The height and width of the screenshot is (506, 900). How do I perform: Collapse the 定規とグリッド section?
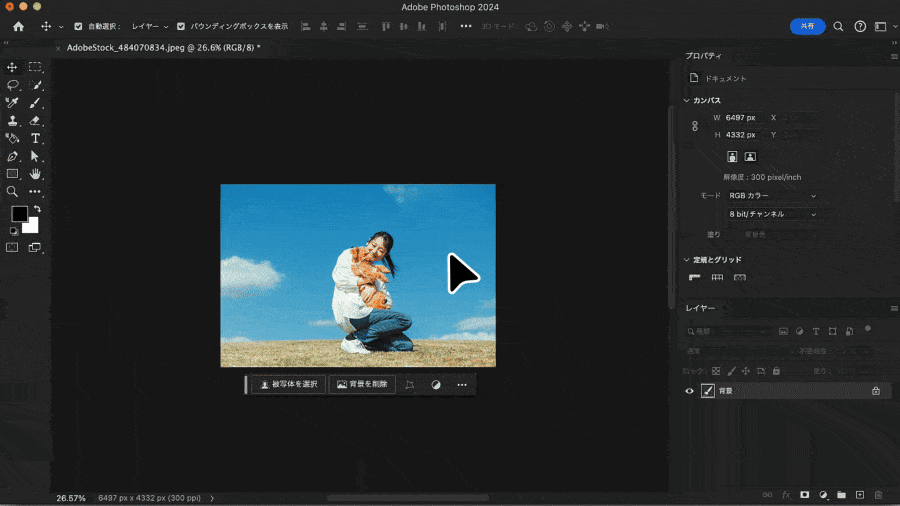coord(686,260)
